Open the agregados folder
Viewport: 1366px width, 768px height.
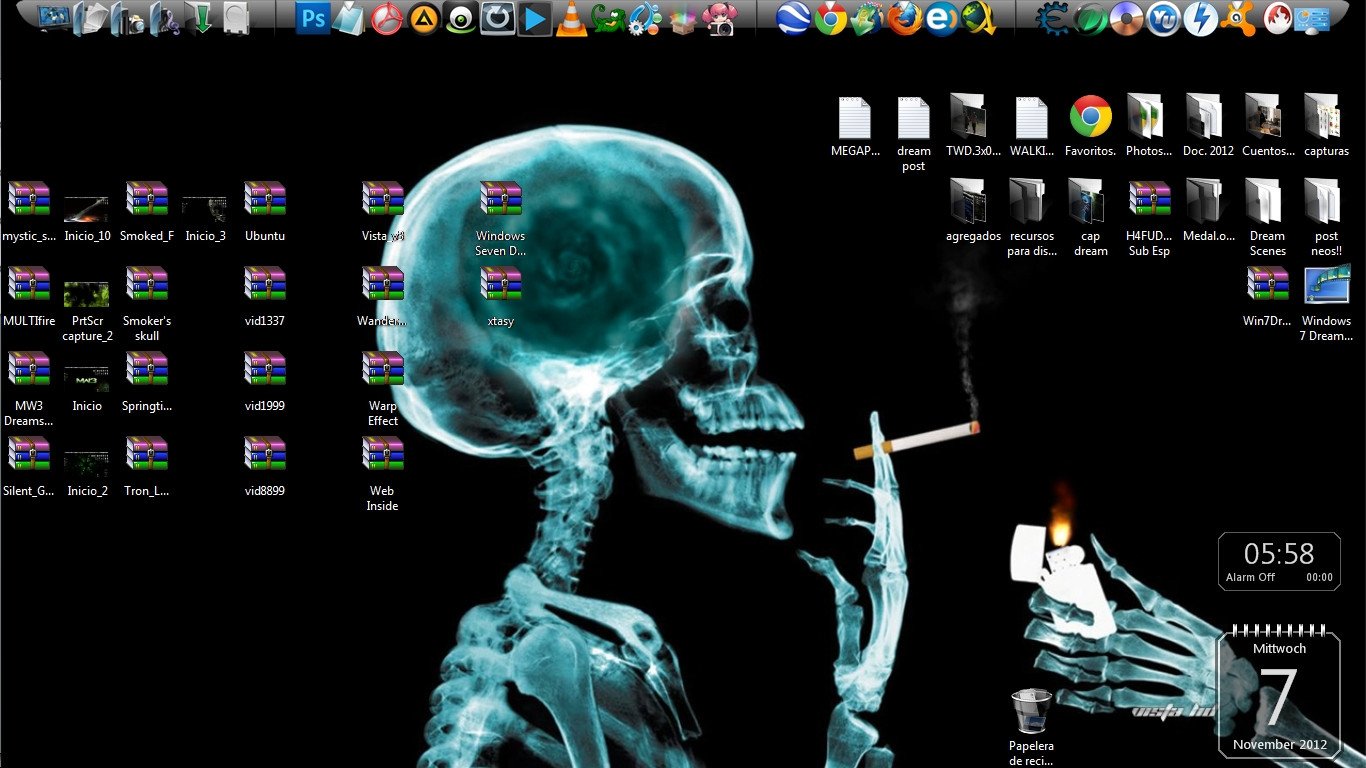pos(973,211)
